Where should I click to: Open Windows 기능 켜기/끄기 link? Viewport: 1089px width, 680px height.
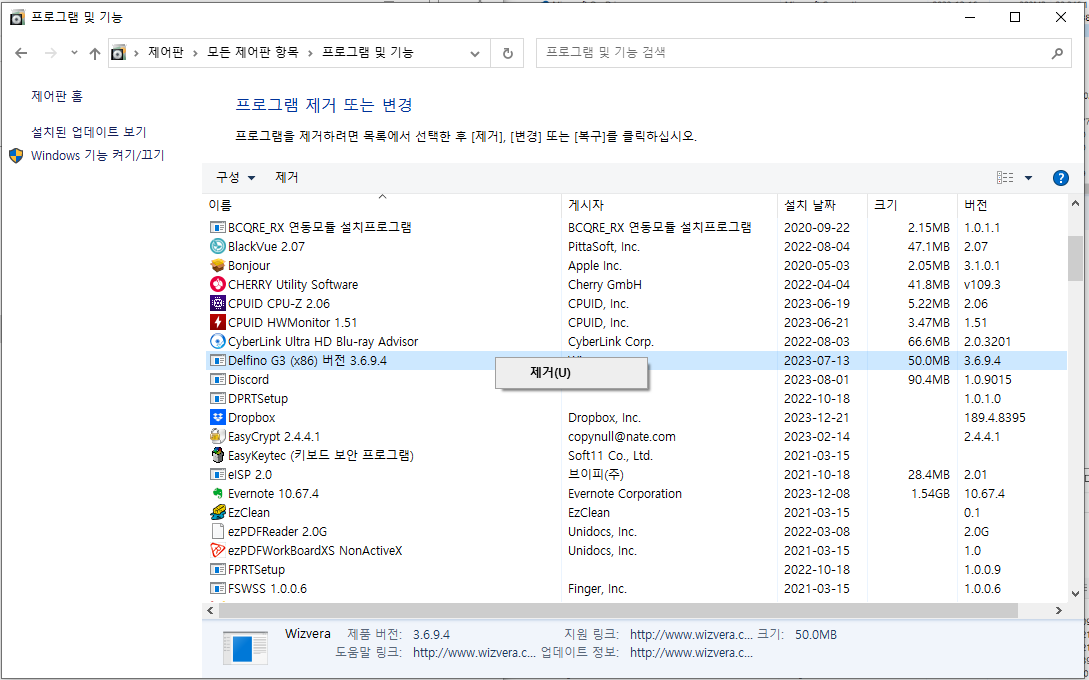click(98, 156)
